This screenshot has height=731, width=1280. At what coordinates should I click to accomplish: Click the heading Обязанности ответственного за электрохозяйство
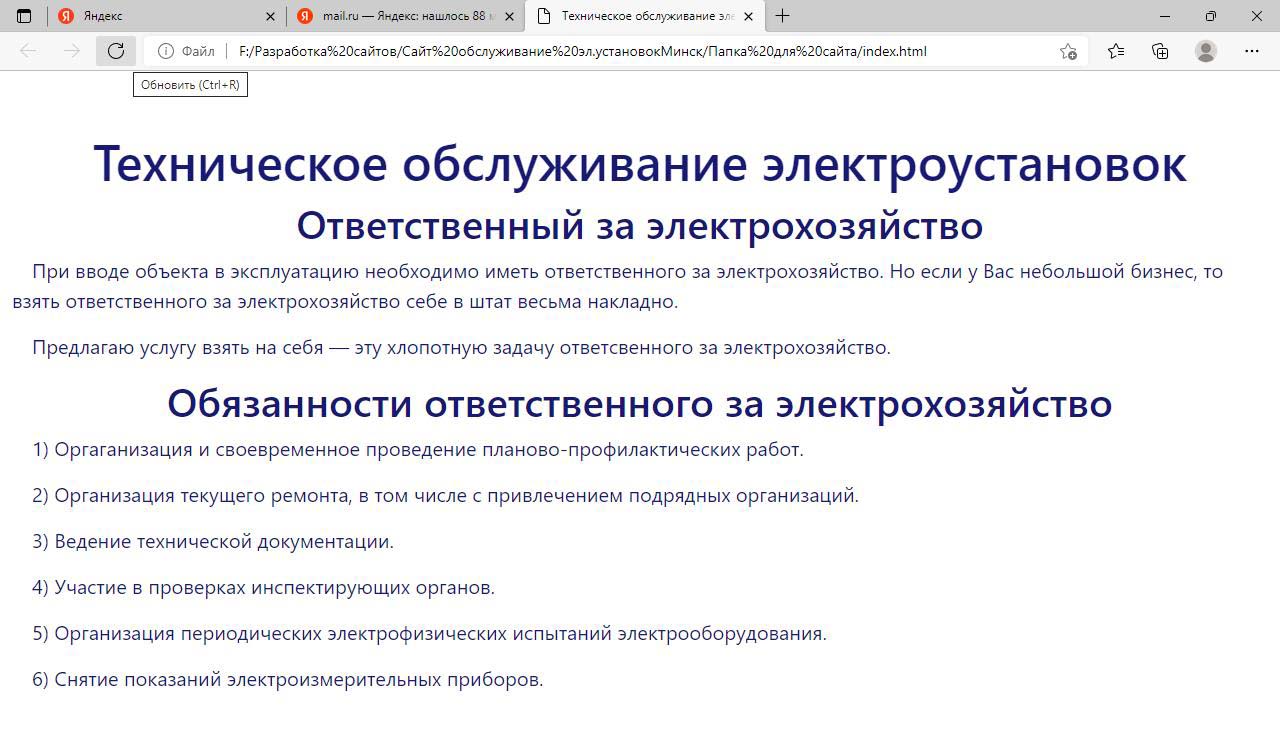pos(639,403)
